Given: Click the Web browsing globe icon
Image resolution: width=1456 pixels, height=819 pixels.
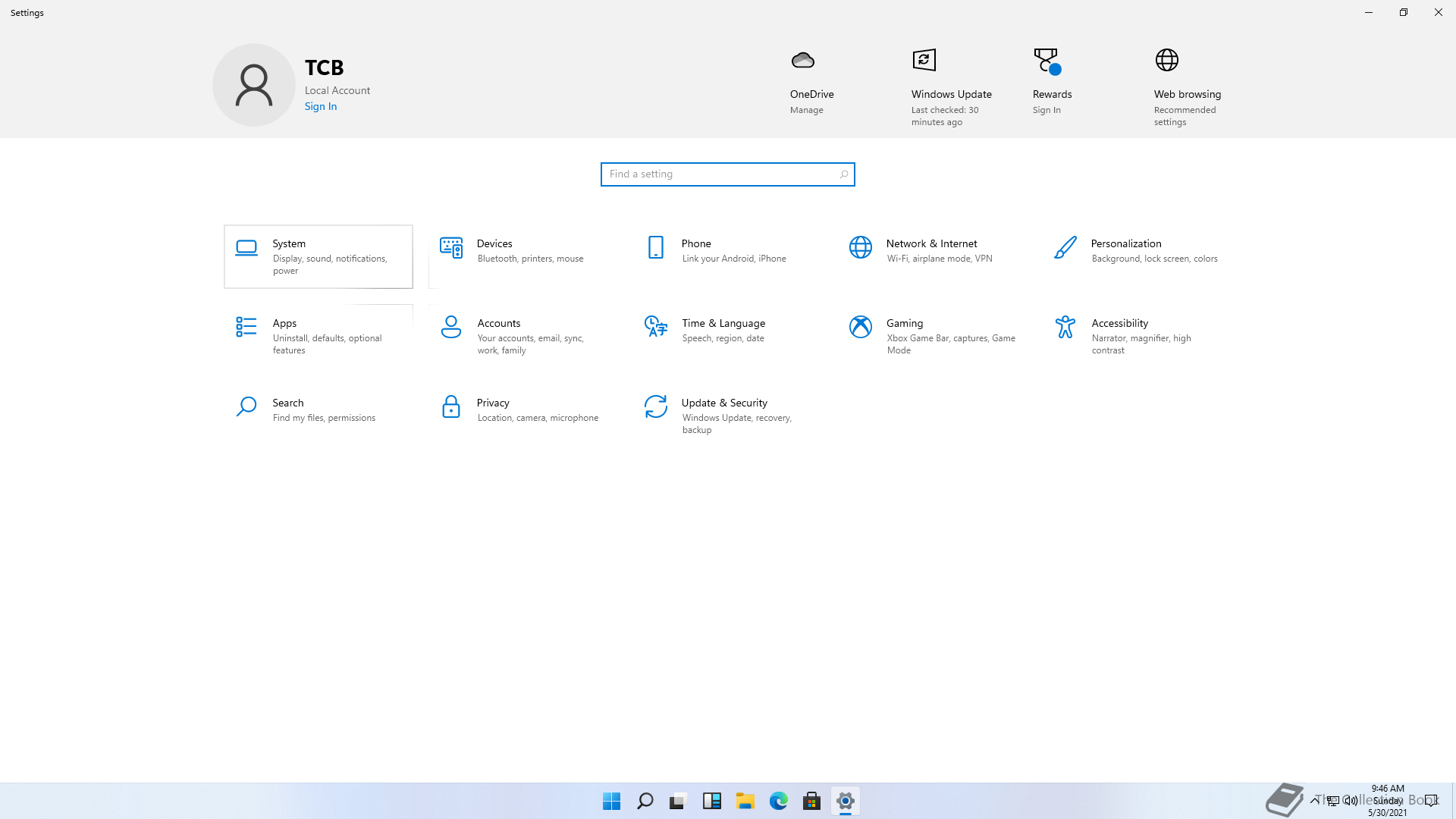Looking at the screenshot, I should pos(1166,60).
